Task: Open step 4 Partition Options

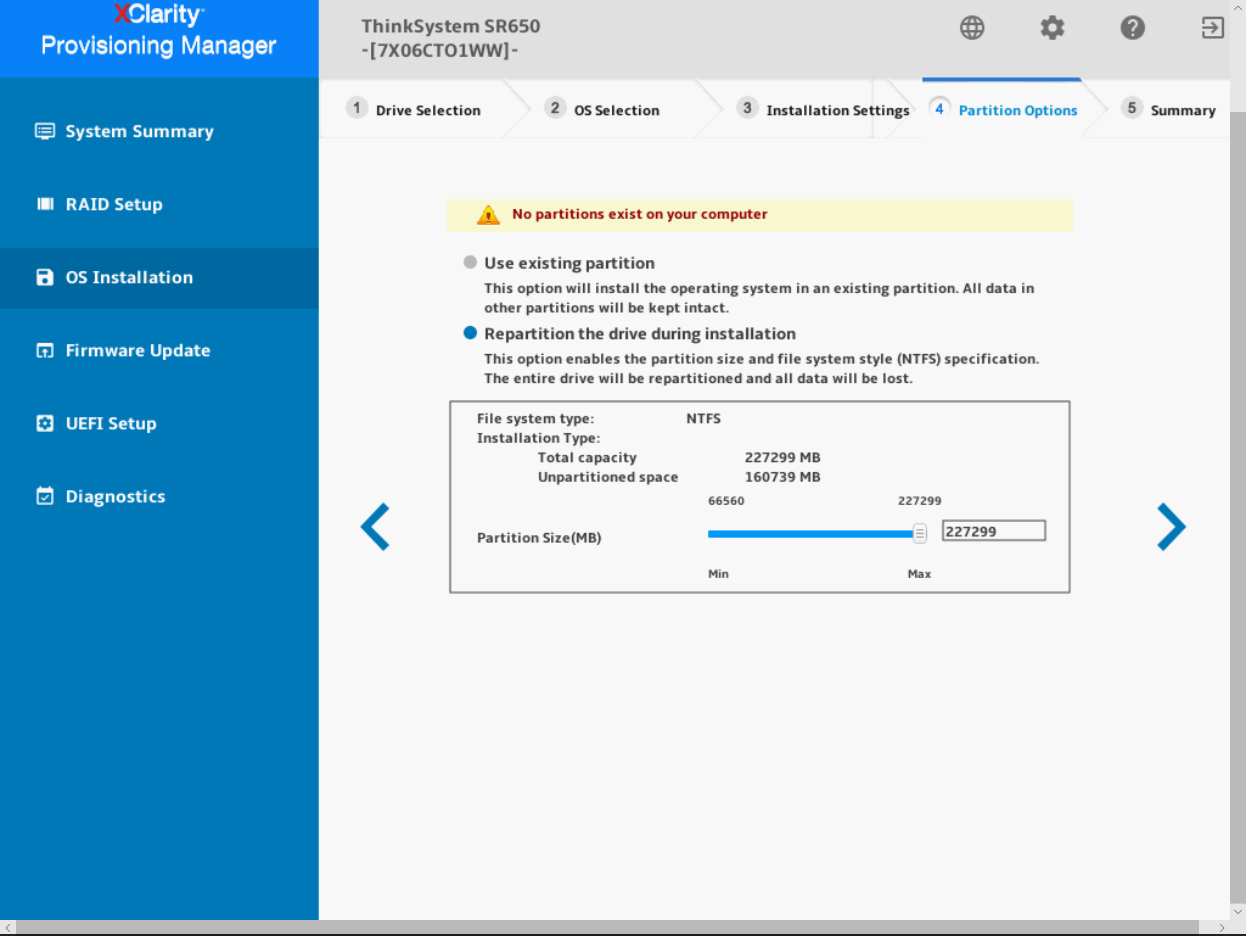Action: (x=1004, y=109)
